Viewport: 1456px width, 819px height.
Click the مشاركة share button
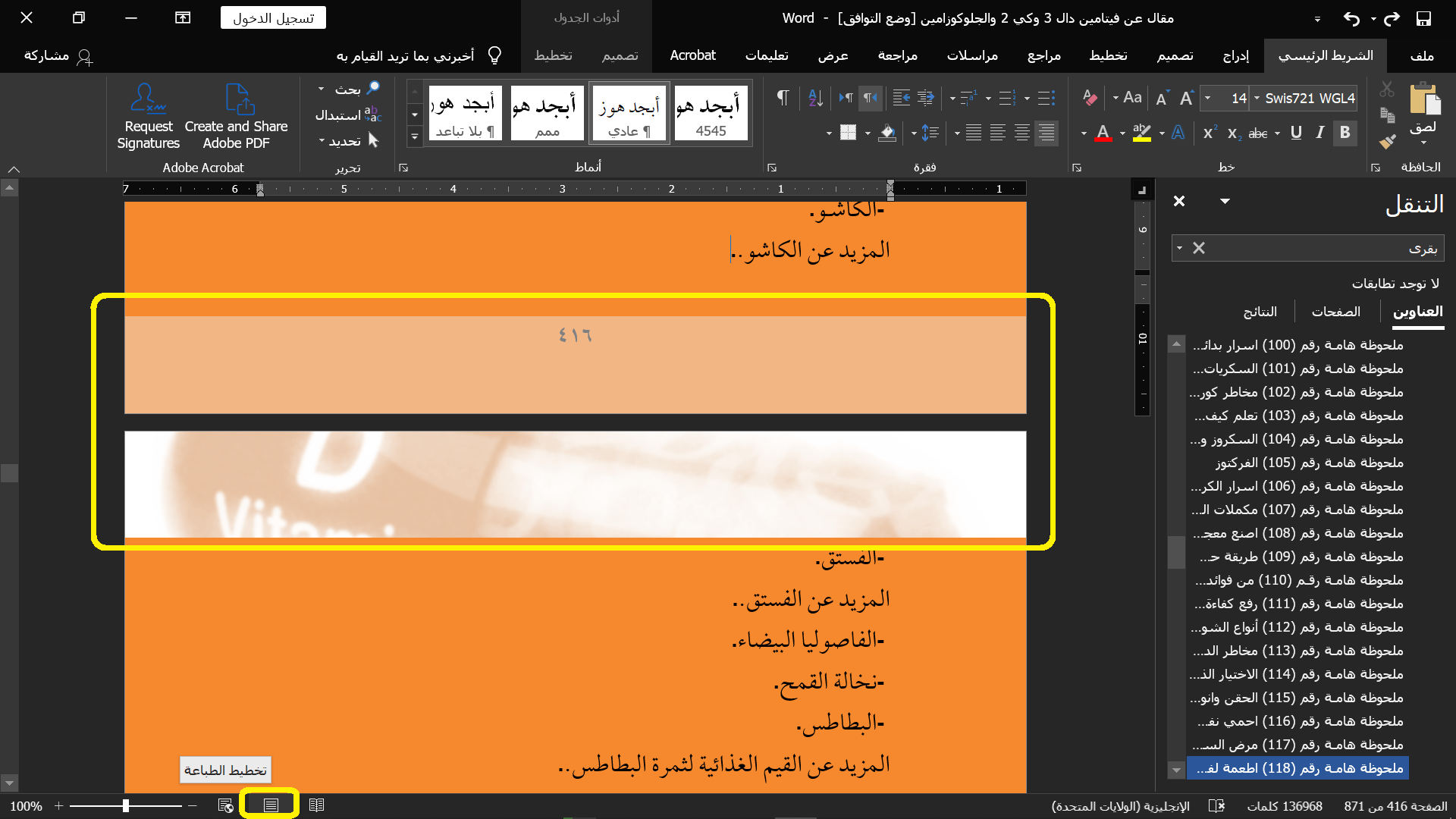click(x=58, y=55)
